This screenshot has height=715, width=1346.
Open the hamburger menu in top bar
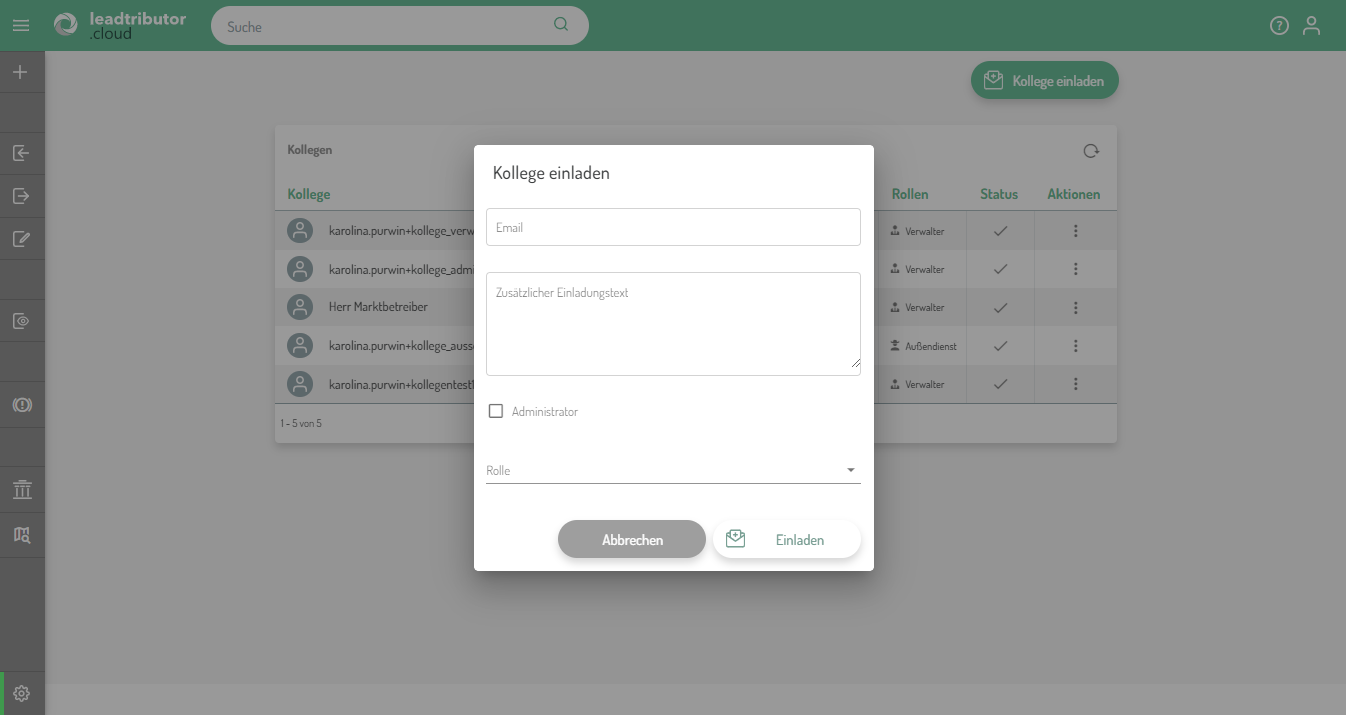[x=21, y=26]
